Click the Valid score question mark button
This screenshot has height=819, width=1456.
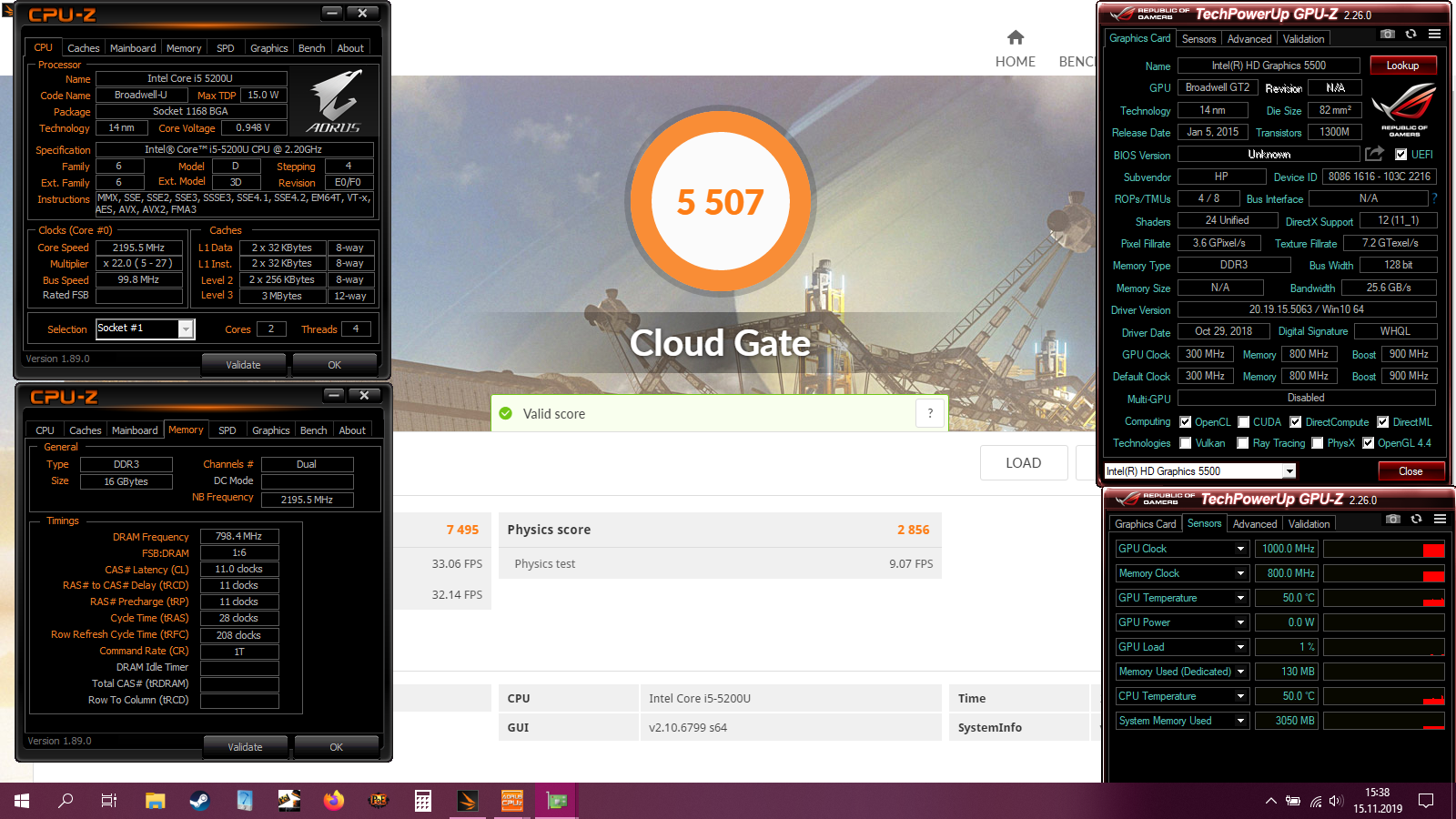click(x=930, y=413)
